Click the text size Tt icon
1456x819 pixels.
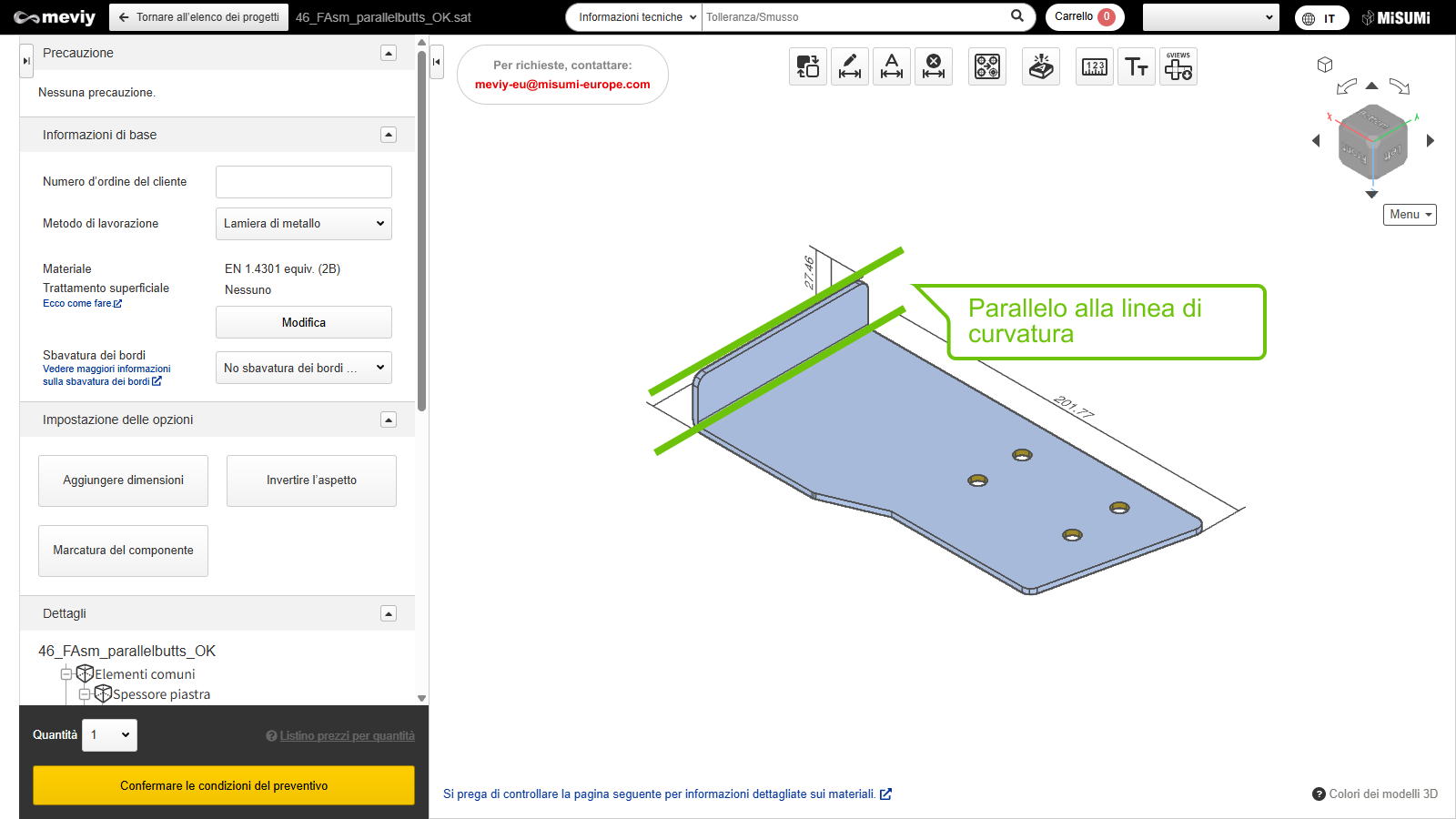[x=1137, y=66]
